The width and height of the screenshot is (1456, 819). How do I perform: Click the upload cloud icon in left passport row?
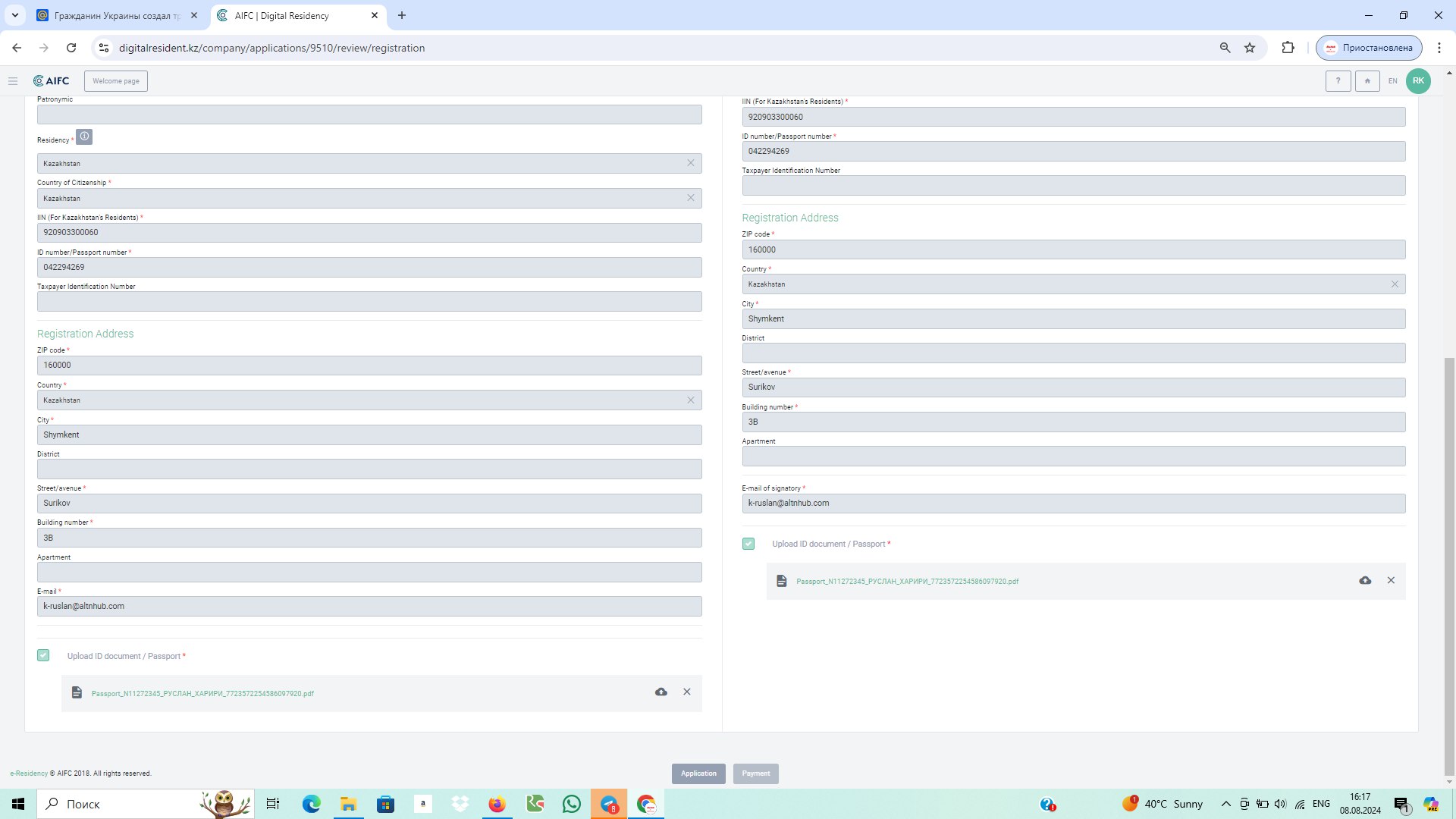coord(661,692)
